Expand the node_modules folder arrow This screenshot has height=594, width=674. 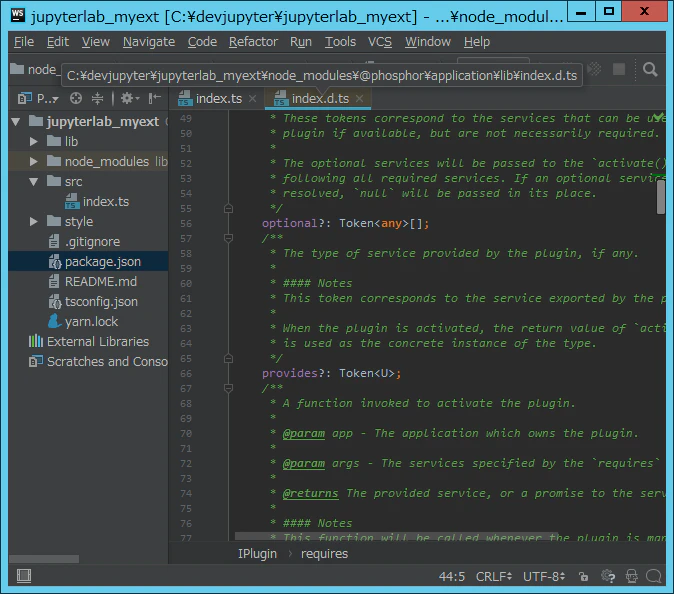point(34,162)
